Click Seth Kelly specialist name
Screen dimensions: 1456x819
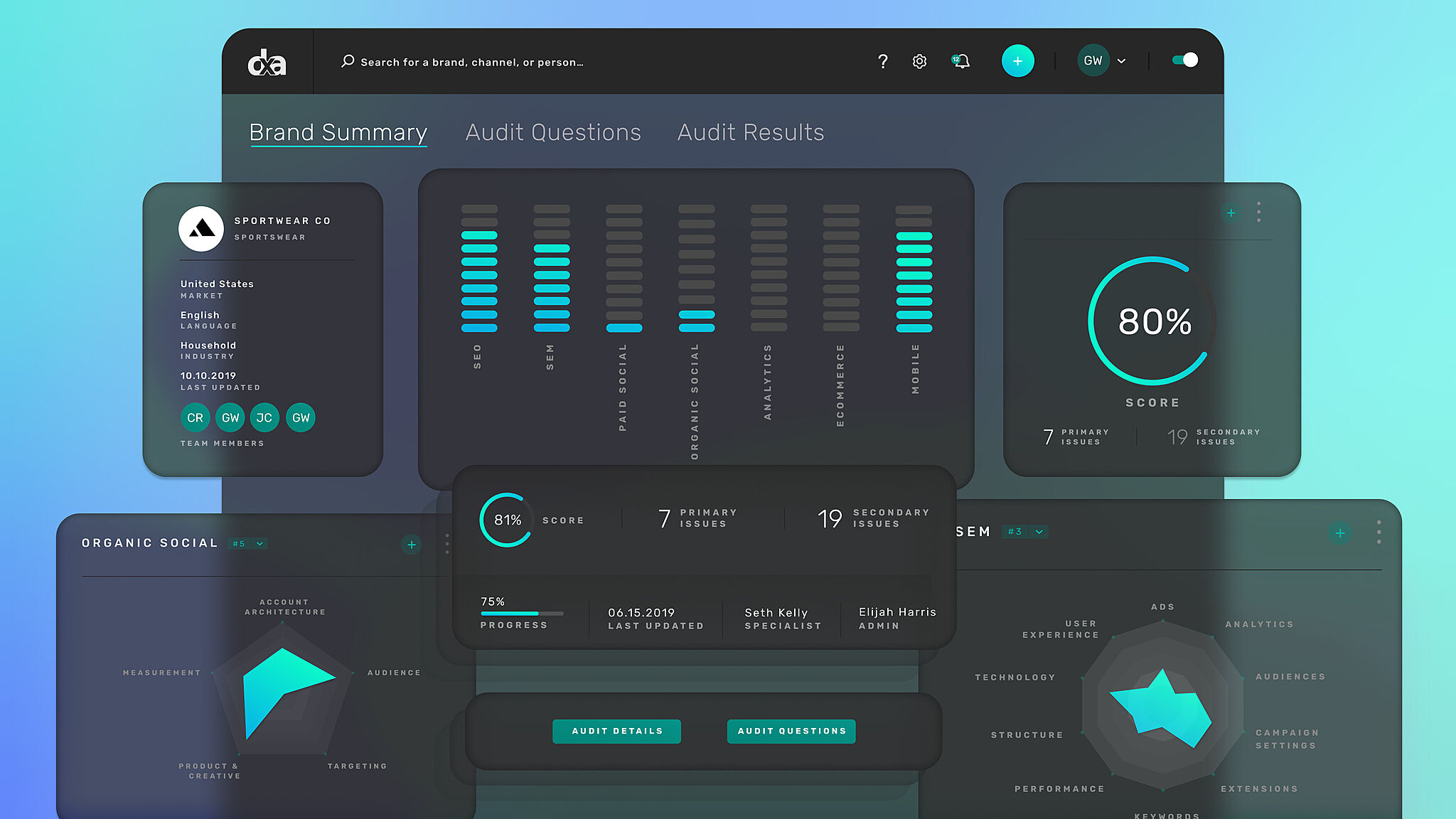tap(776, 613)
